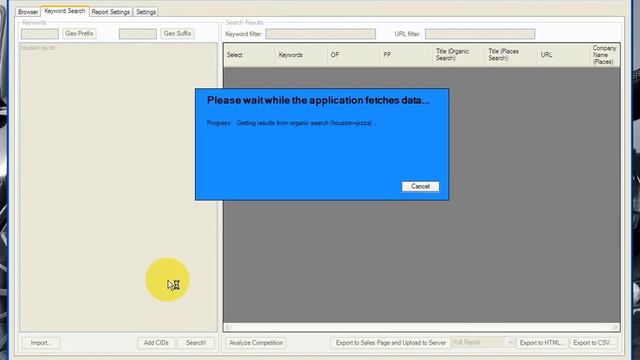The image size is (640, 360).
Task: Sort by the Keywords column header
Action: pyautogui.click(x=301, y=55)
